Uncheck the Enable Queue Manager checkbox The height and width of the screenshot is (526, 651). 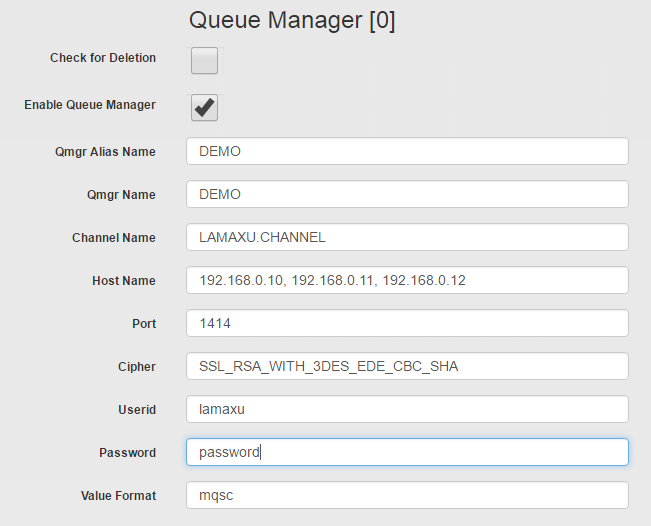204,108
